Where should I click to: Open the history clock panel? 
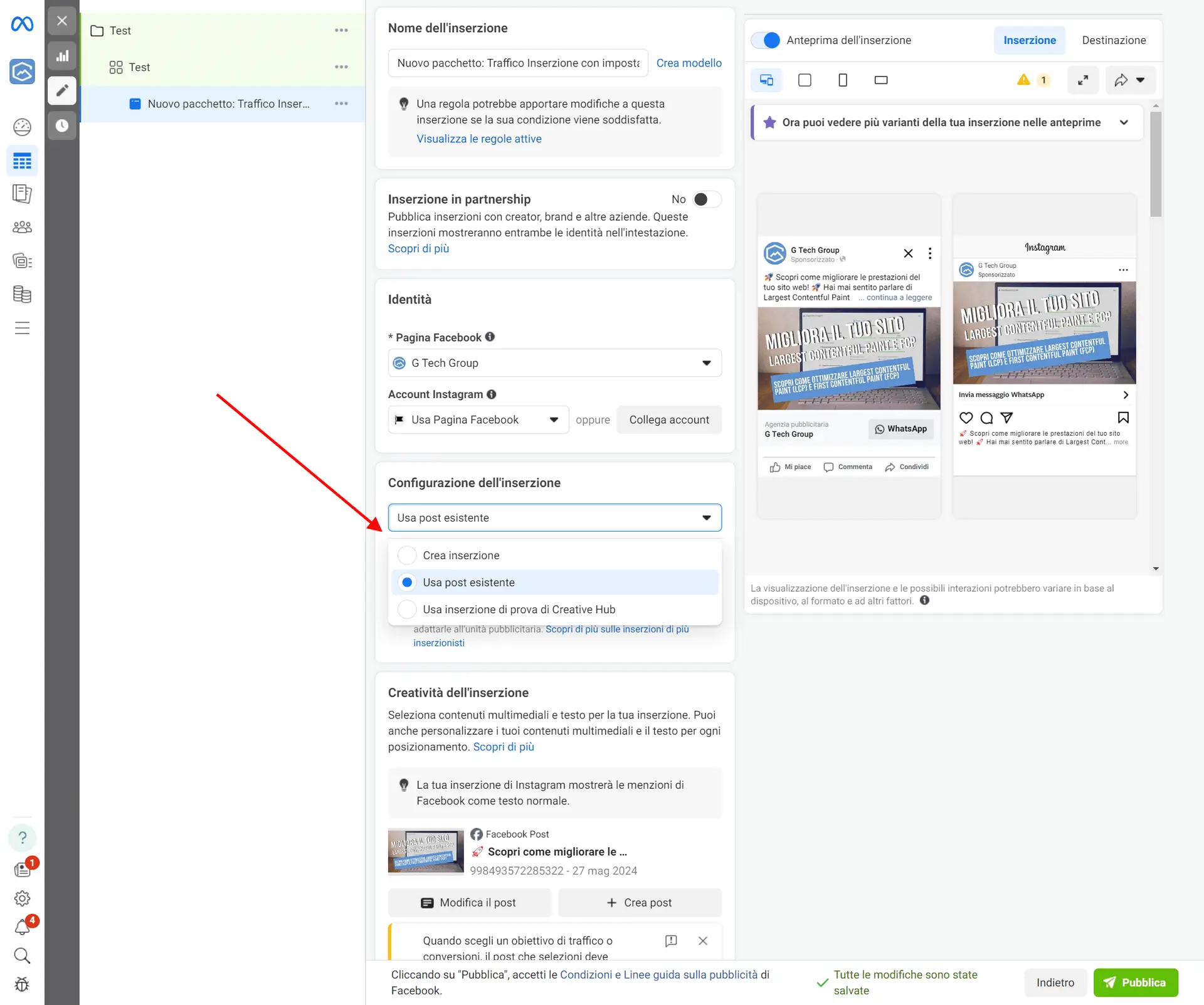click(62, 125)
